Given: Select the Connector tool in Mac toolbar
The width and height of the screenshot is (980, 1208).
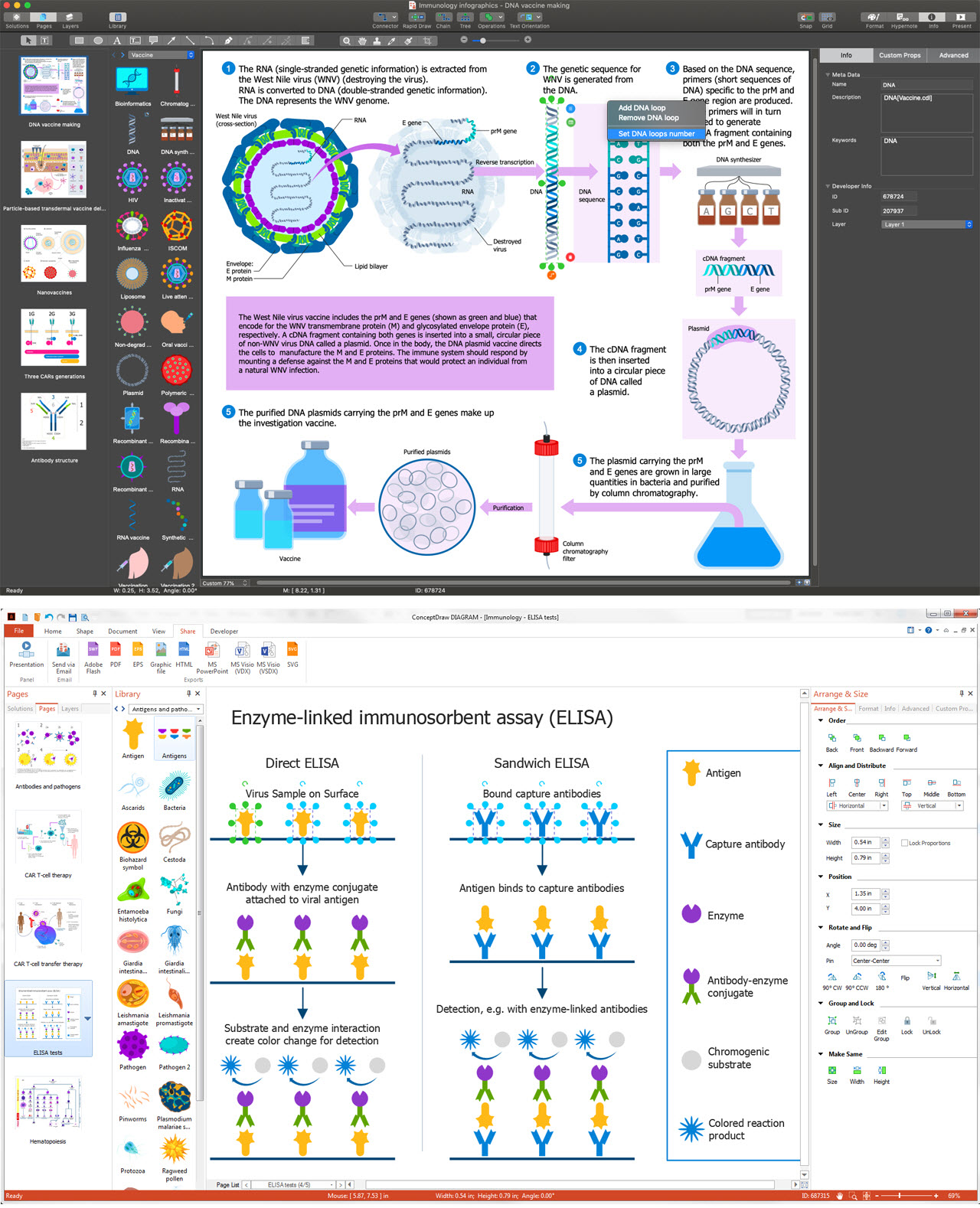Looking at the screenshot, I should (385, 20).
